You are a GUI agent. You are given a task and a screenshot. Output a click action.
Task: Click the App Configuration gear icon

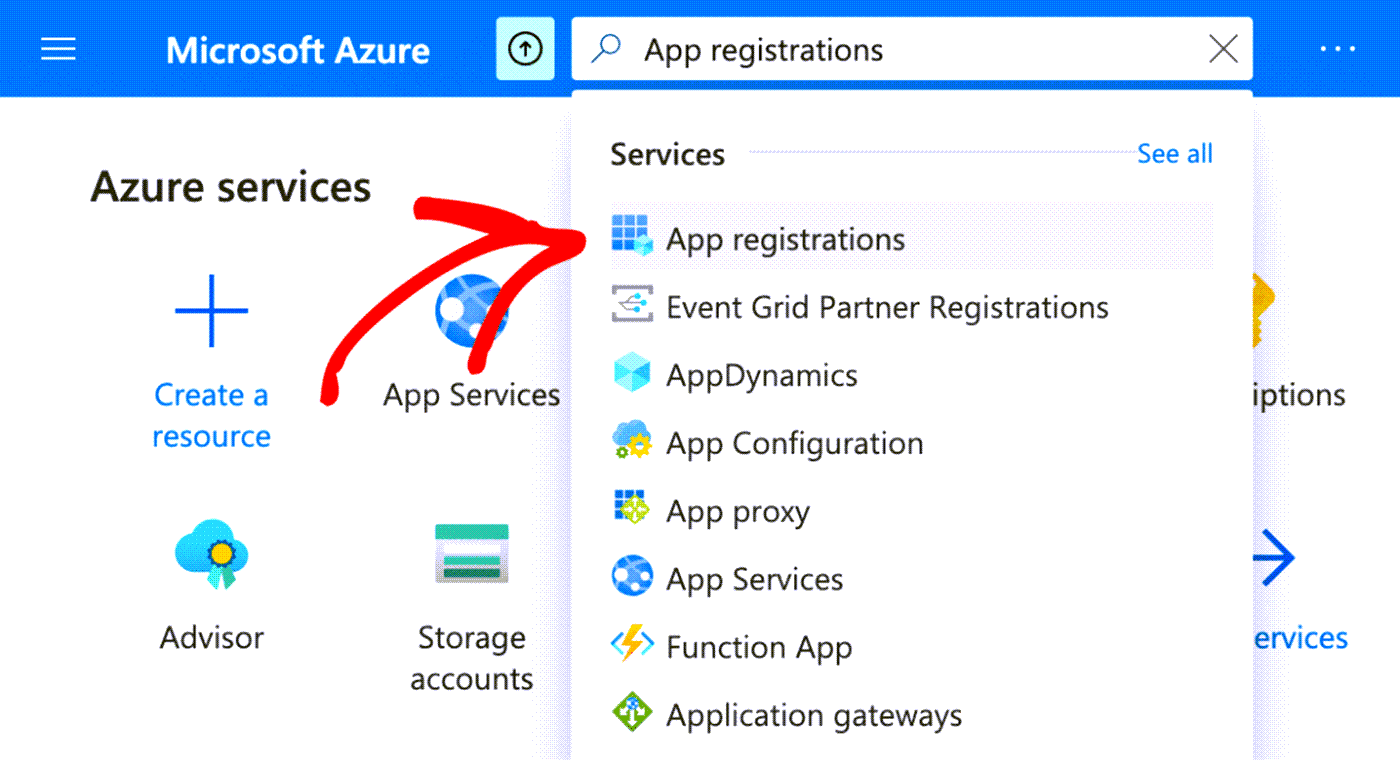pyautogui.click(x=632, y=442)
